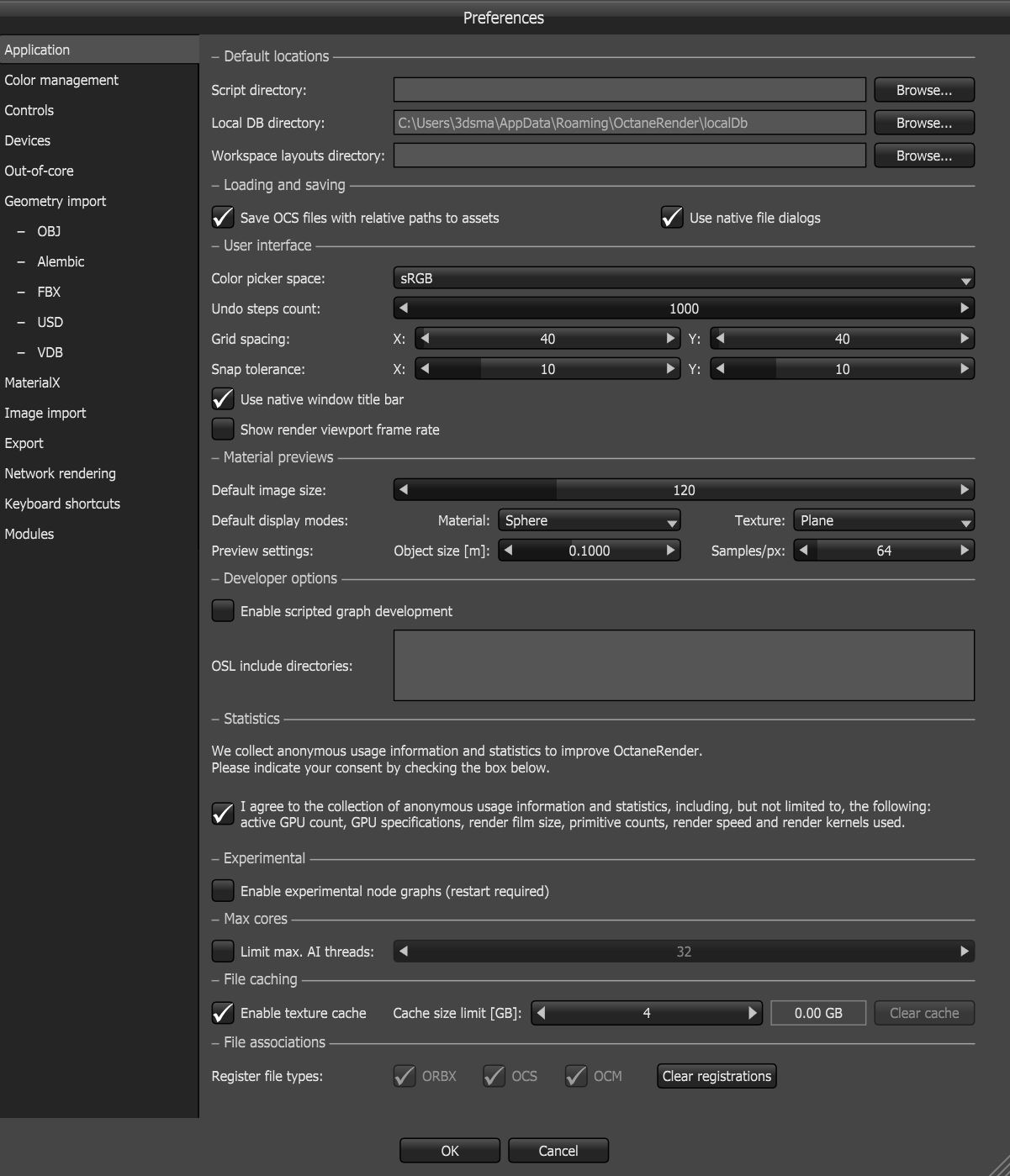Toggle anonymous usage statistics consent checkbox
This screenshot has height=1176, width=1010.
pyautogui.click(x=223, y=814)
